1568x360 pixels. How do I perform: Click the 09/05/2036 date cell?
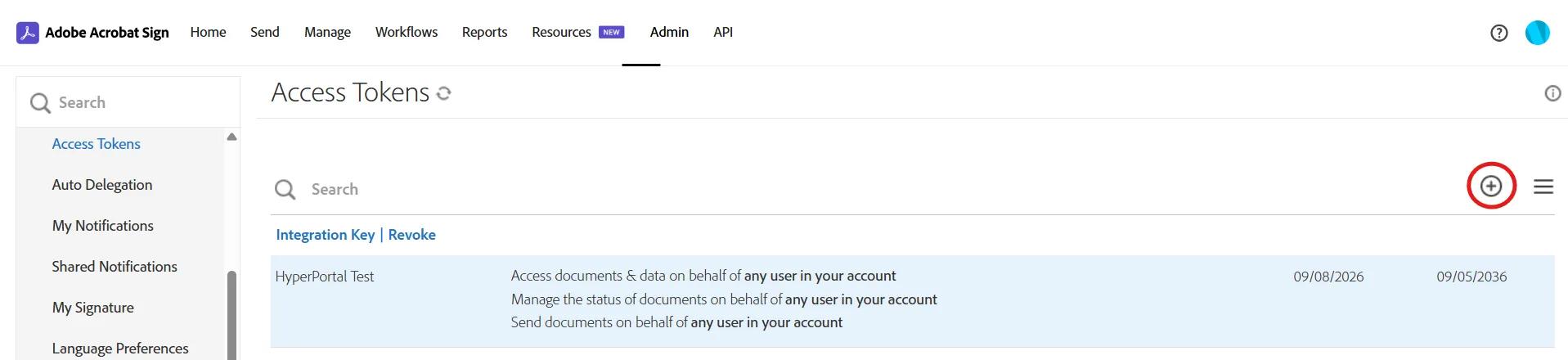pyautogui.click(x=1471, y=277)
